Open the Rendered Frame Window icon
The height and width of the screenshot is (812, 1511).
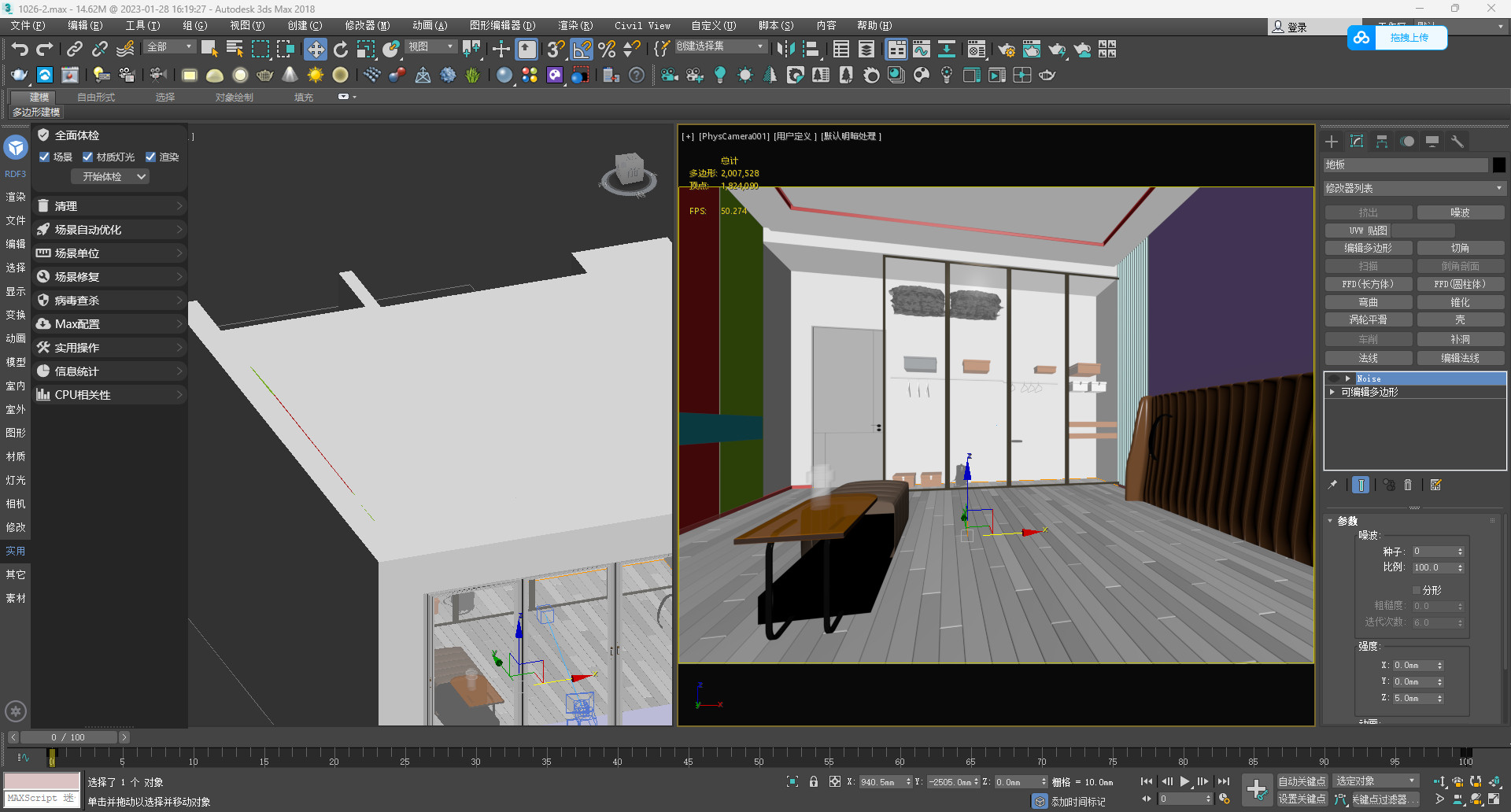click(x=1032, y=50)
